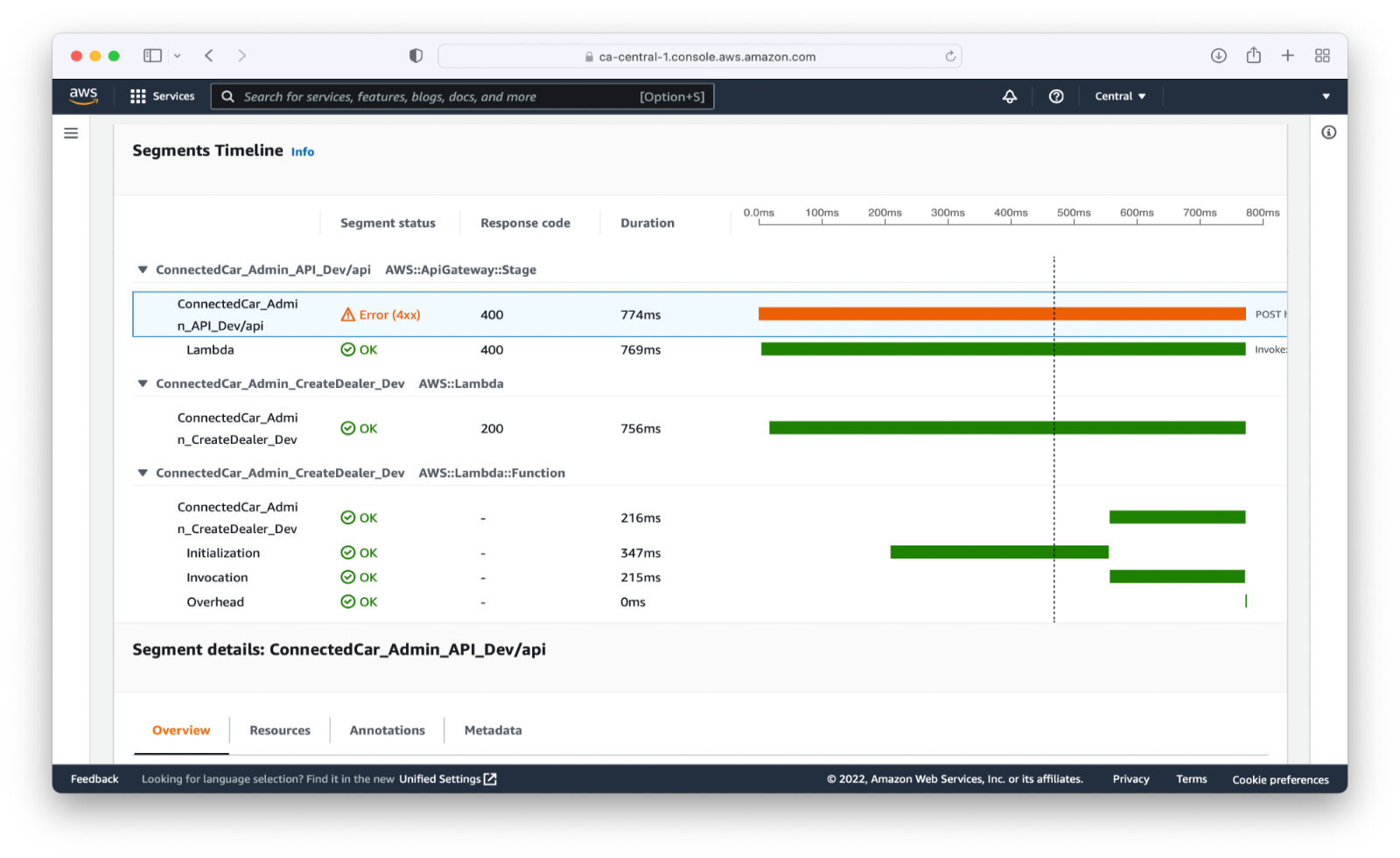Viewport: 1400px width, 858px height.
Task: Open Cookie preferences
Action: click(1280, 779)
